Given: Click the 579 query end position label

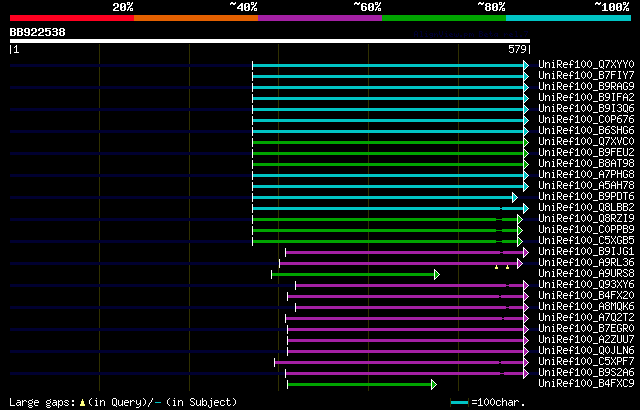Looking at the screenshot, I should (x=517, y=49).
